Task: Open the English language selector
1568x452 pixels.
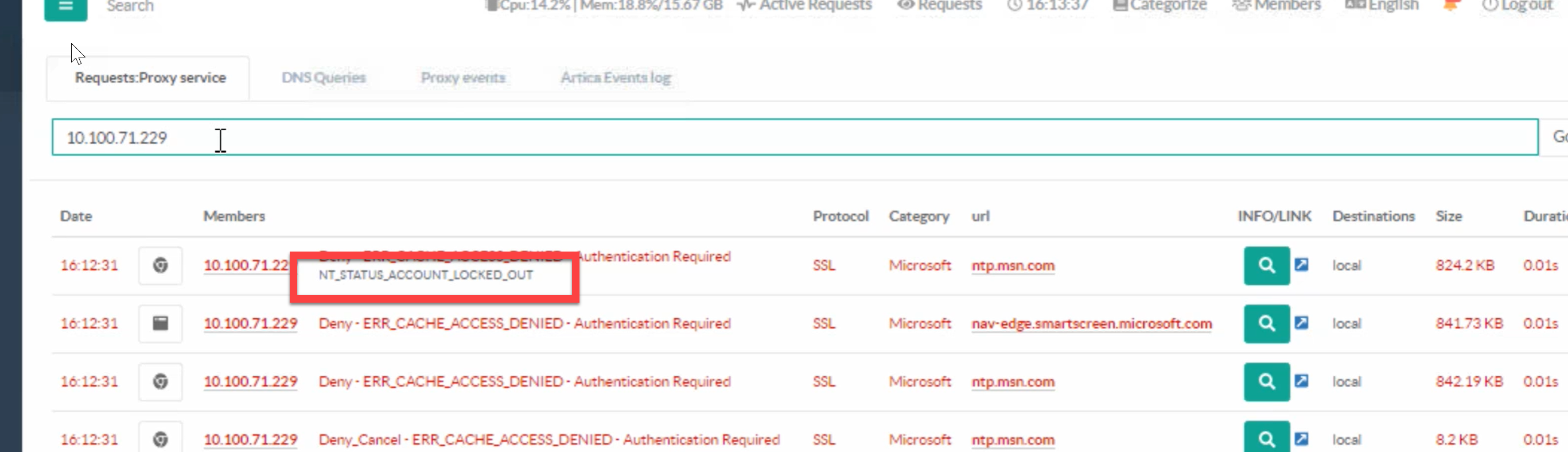Action: [x=1382, y=6]
